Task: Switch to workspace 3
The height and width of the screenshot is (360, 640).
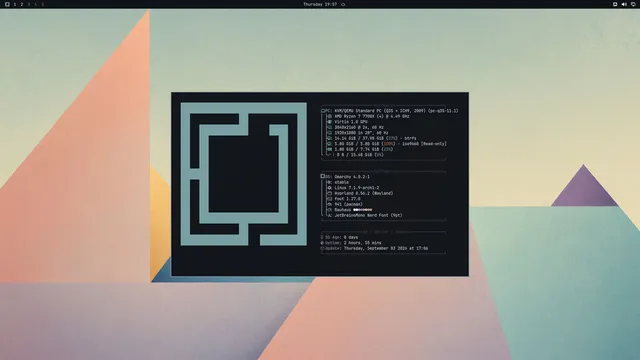Action: [29, 4]
